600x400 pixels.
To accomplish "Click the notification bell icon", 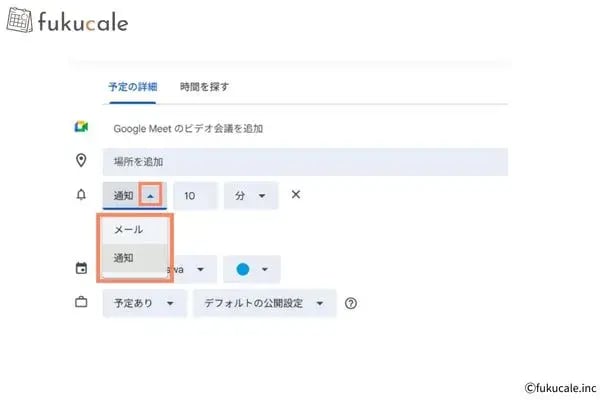I will (x=81, y=195).
